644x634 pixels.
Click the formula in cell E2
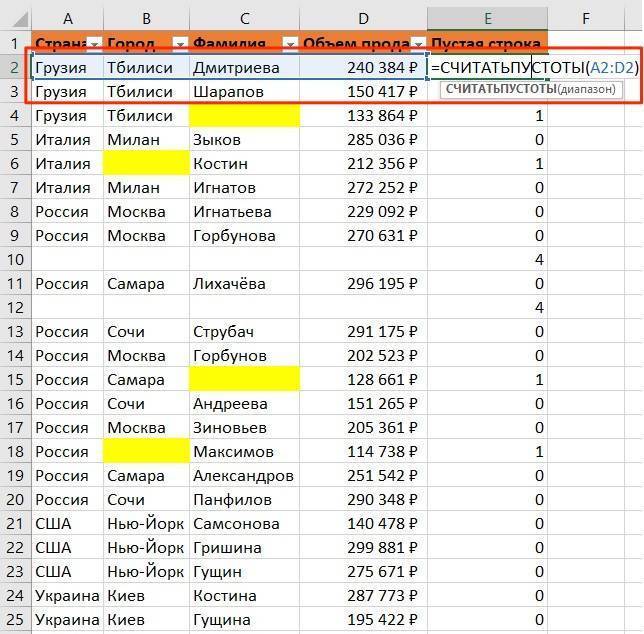pos(535,67)
